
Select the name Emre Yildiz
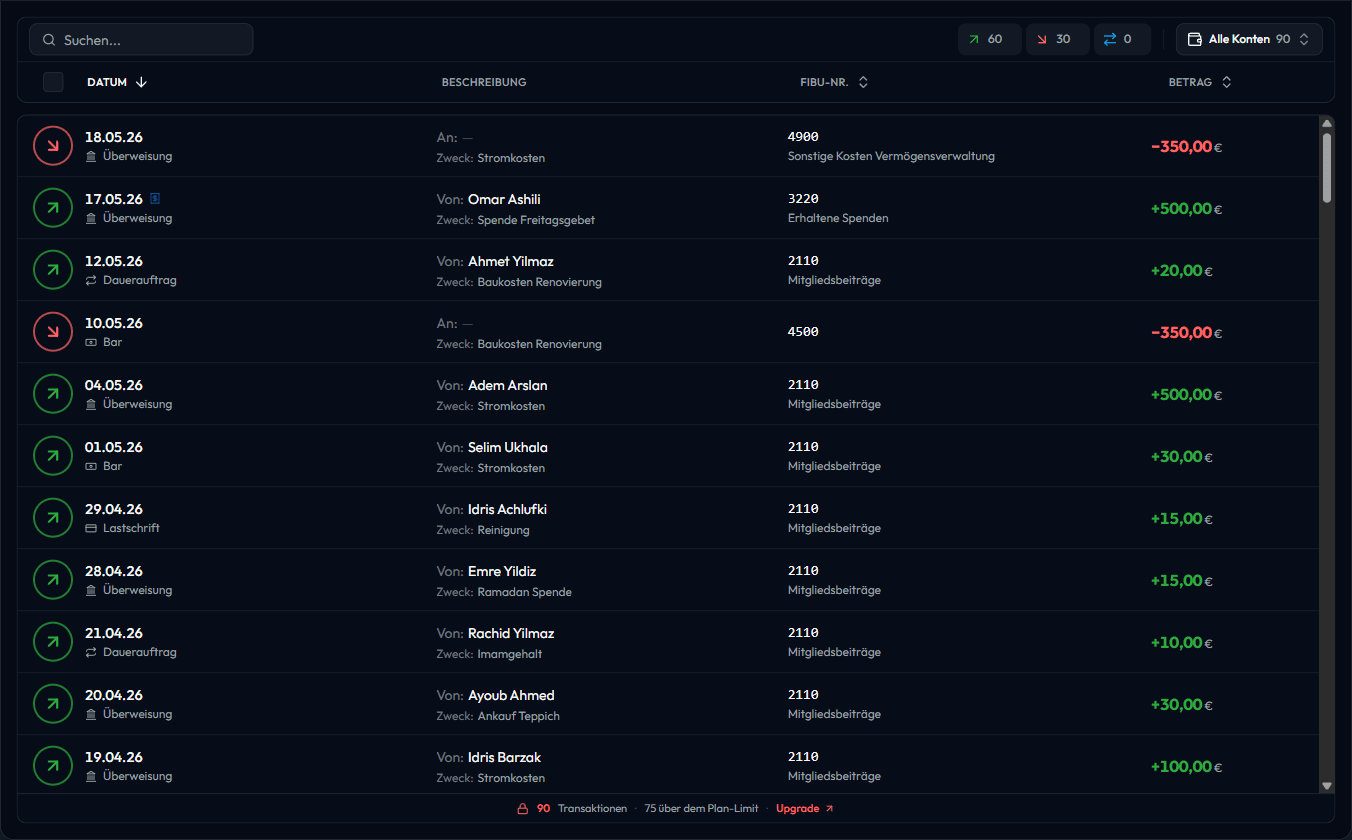pos(502,571)
